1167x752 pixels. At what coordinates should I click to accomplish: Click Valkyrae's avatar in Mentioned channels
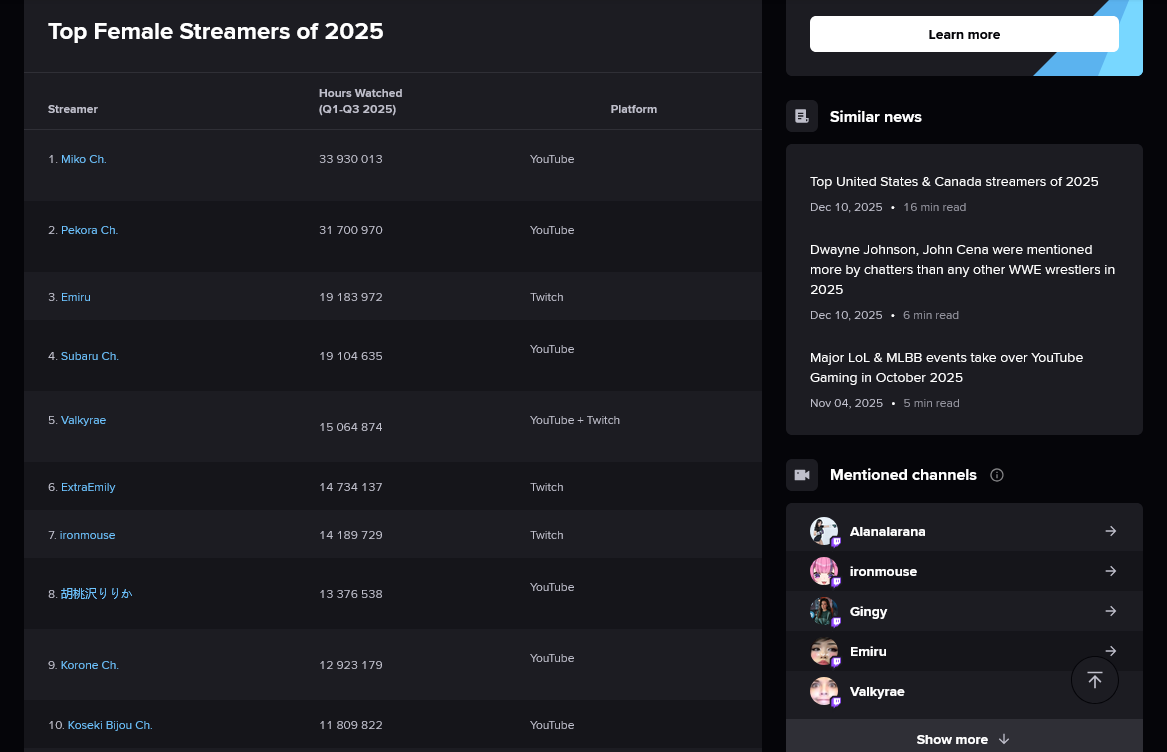click(x=824, y=692)
